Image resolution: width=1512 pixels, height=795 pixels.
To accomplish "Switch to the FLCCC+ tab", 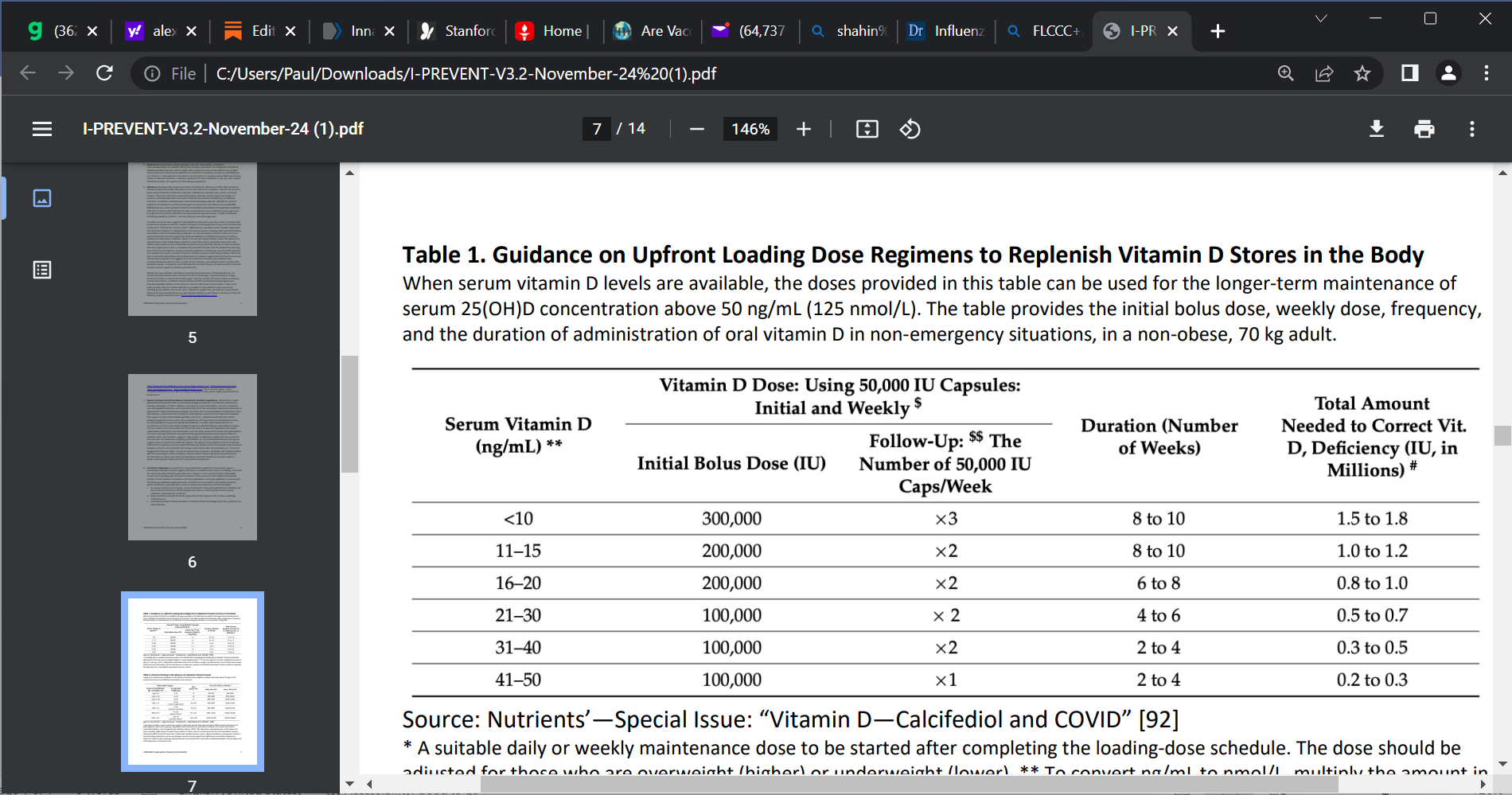I will click(x=1043, y=31).
